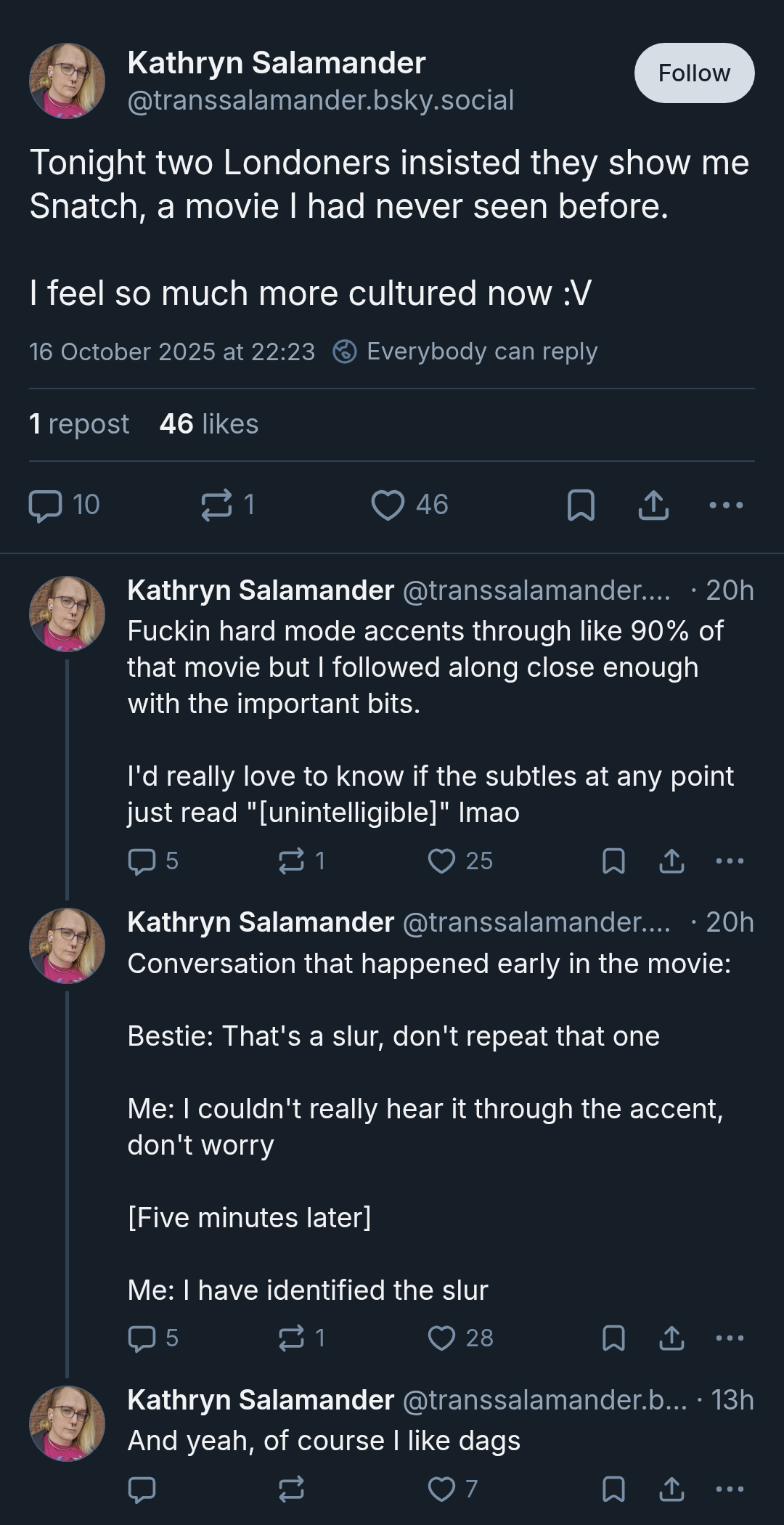View who made the 1 repost
784x1525 pixels.
(78, 424)
